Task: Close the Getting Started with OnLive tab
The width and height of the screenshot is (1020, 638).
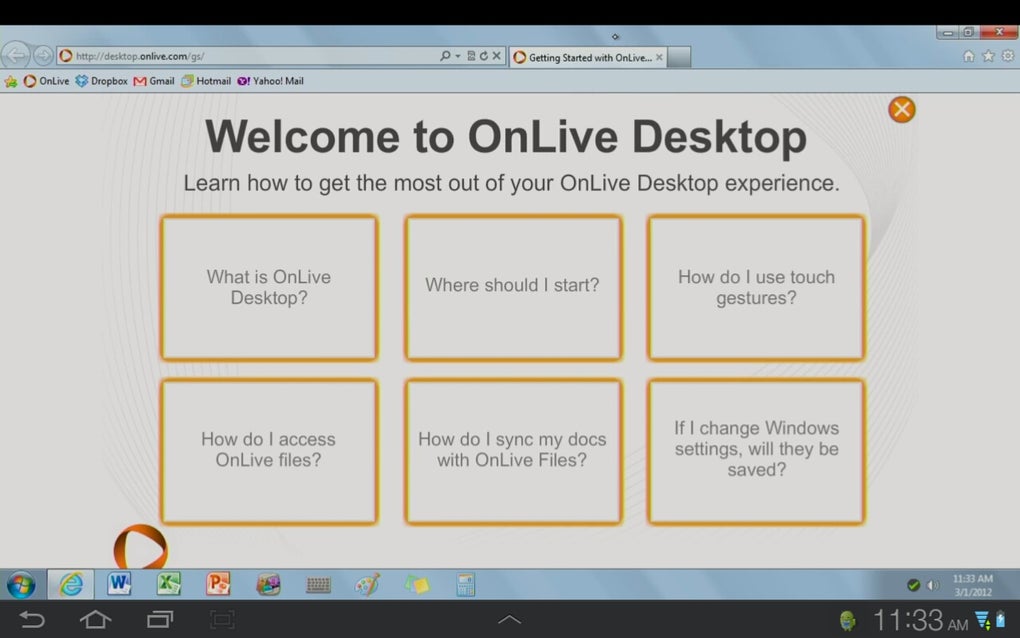Action: [x=659, y=57]
